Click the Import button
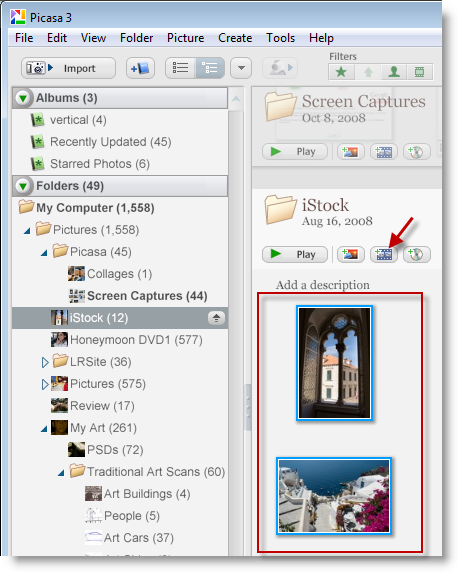The width and height of the screenshot is (458, 572). 68,68
